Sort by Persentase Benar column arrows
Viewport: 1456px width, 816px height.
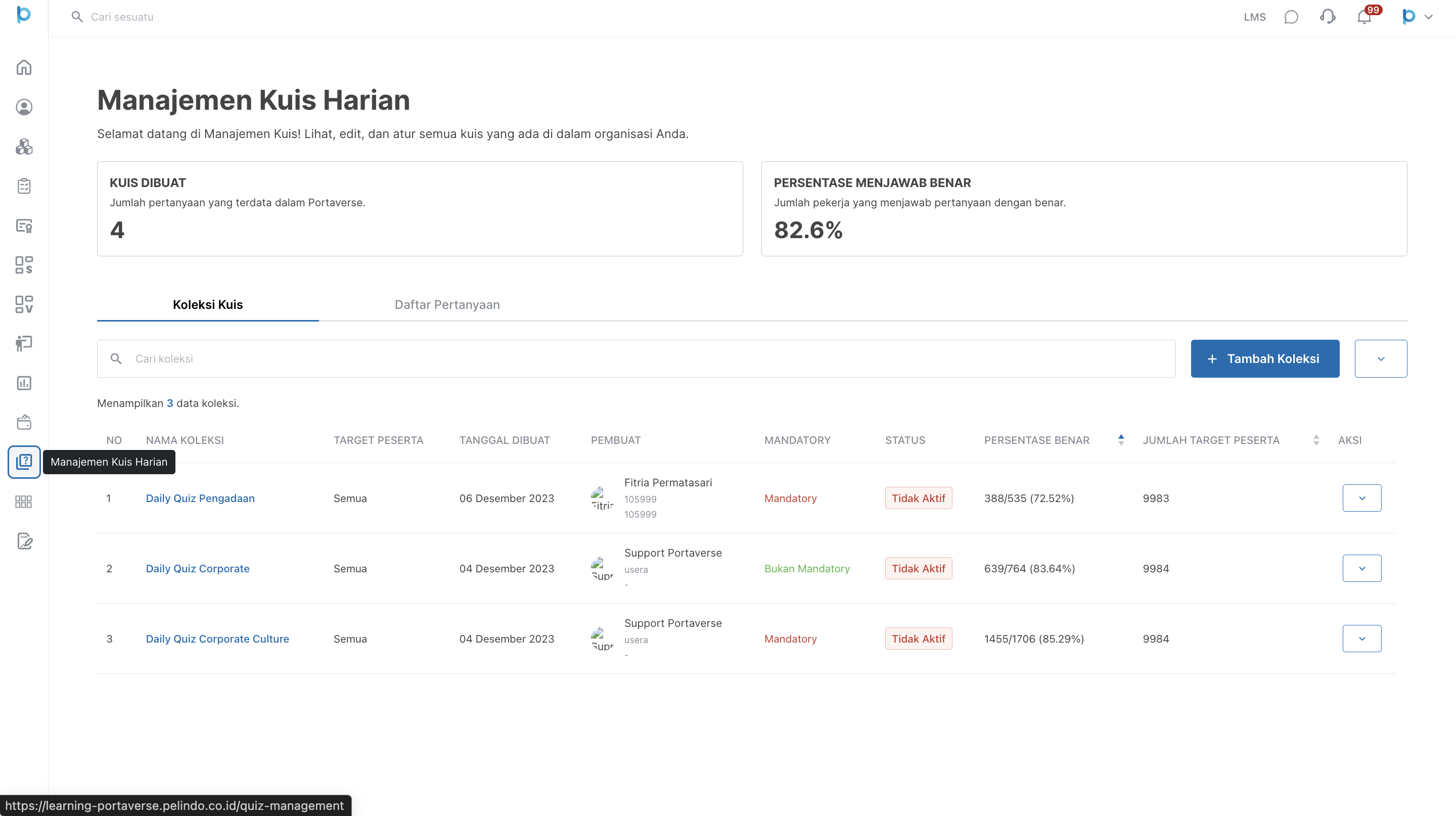[x=1121, y=440]
